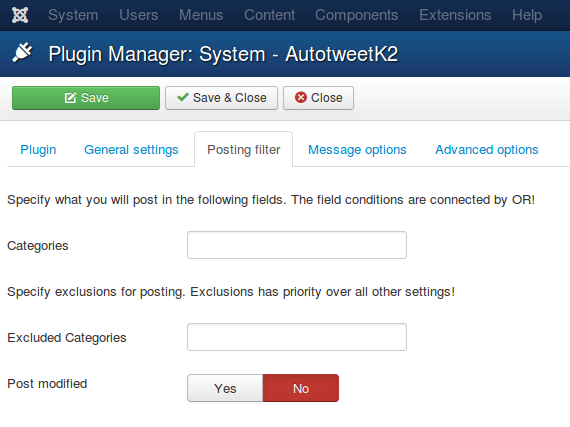Open the Help menu
The width and height of the screenshot is (570, 427).
click(x=527, y=15)
